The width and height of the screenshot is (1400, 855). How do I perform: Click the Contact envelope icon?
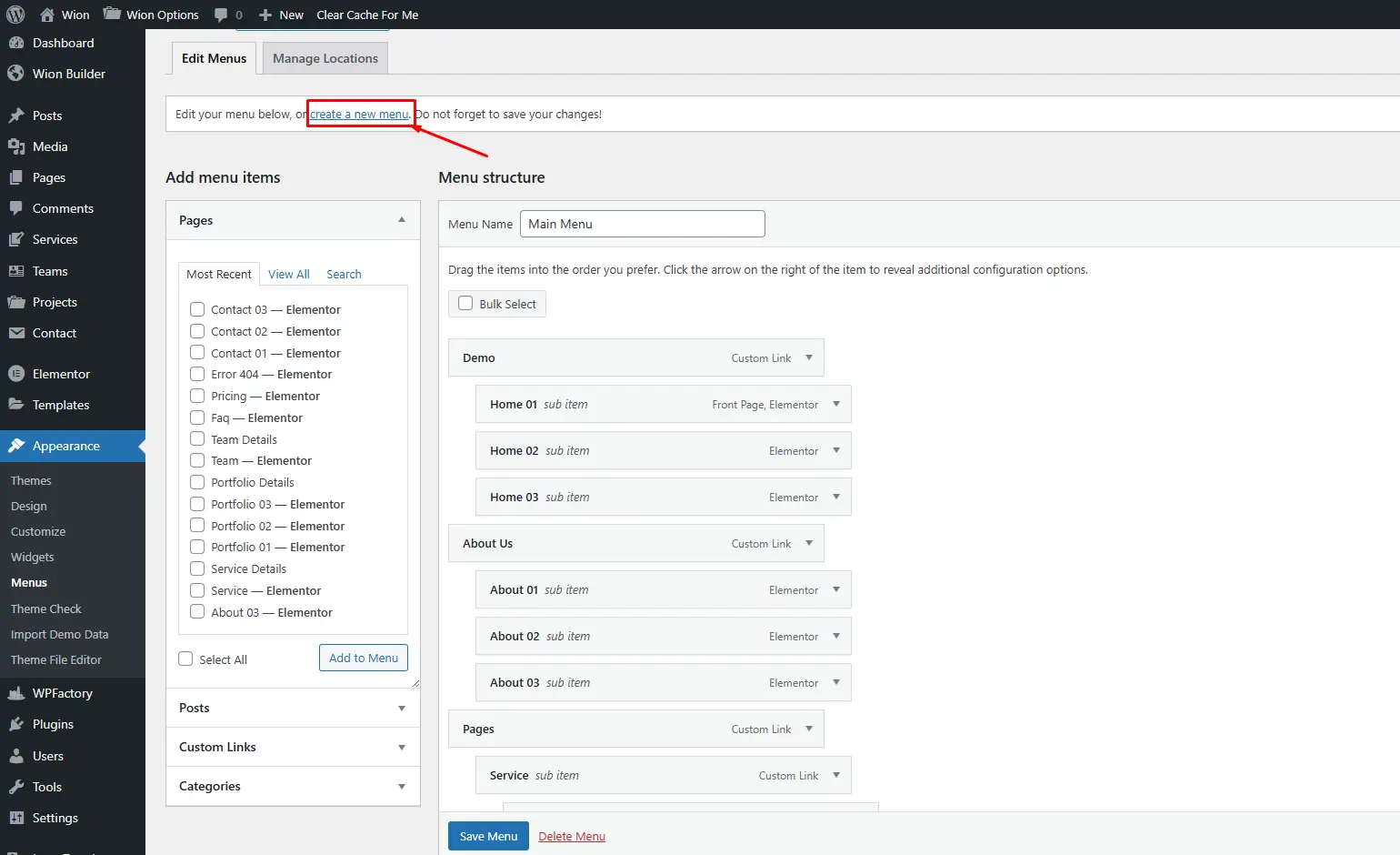[16, 333]
